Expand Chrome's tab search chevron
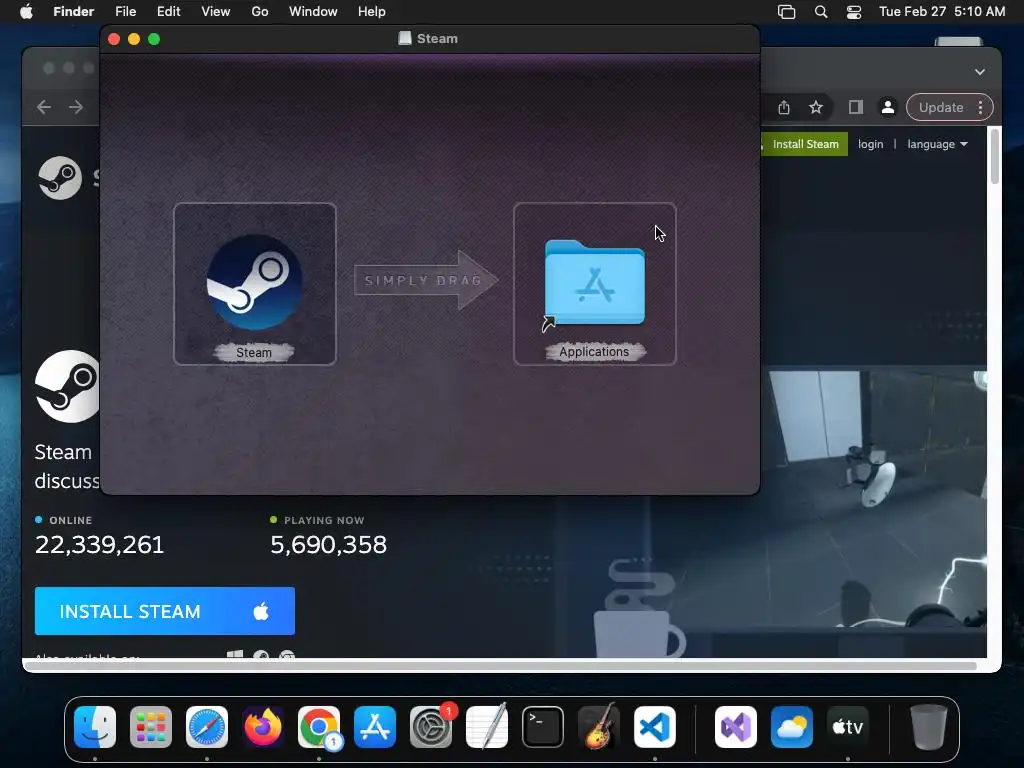 (980, 72)
